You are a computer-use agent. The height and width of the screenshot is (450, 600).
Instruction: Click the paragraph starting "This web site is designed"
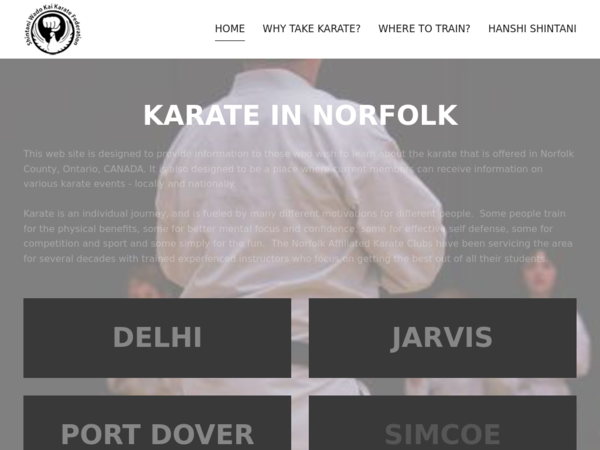[298, 169]
